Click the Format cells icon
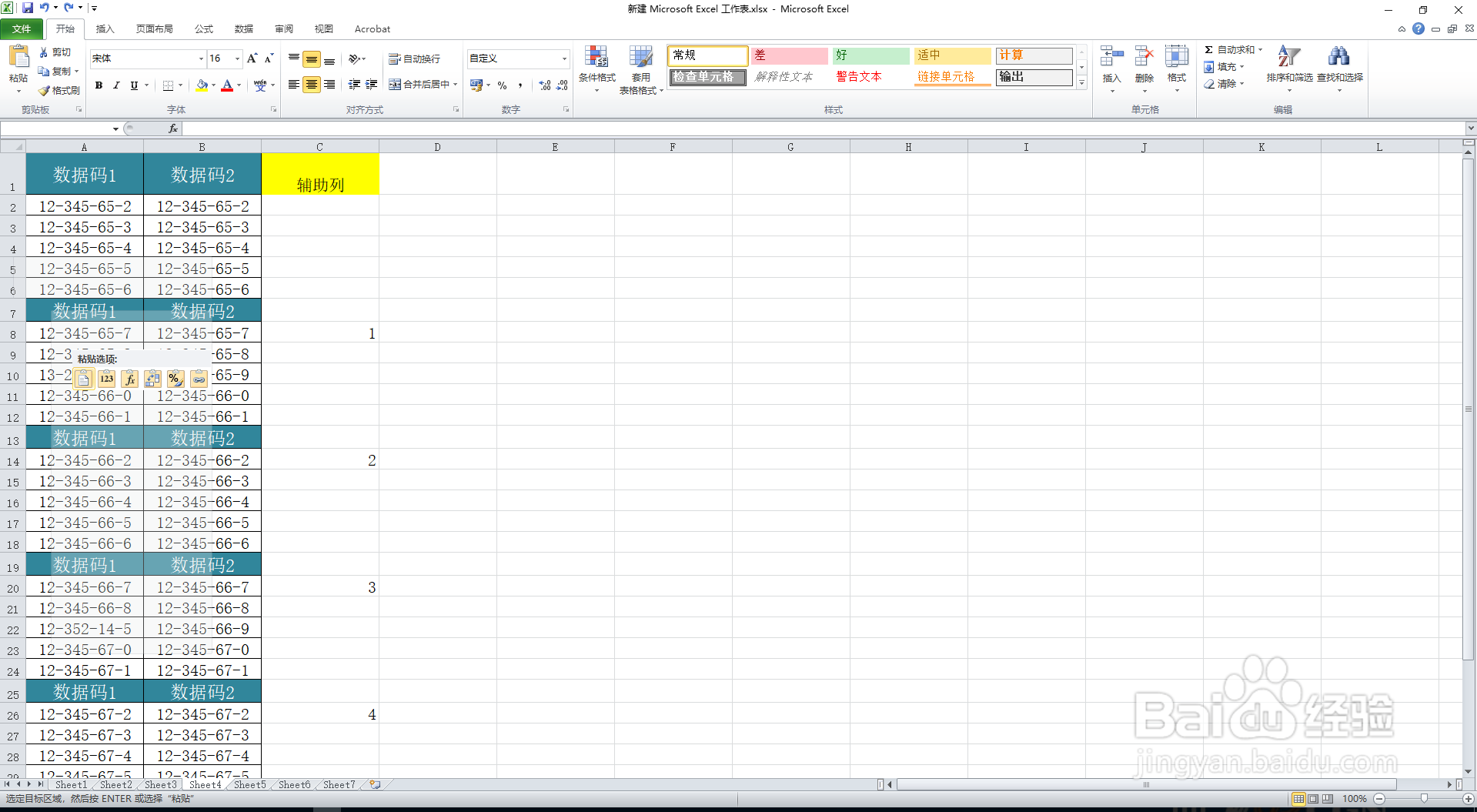Viewport: 1477px width, 812px height. pyautogui.click(x=1176, y=56)
